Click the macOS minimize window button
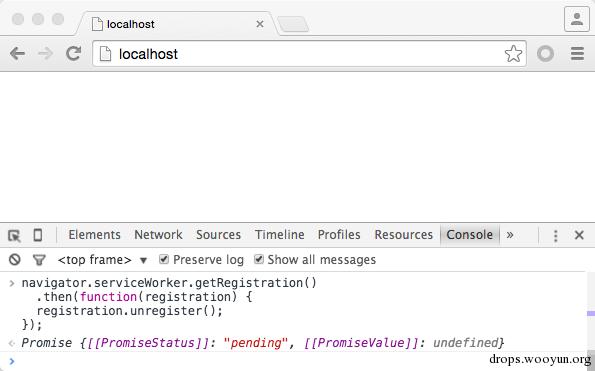 (x=38, y=19)
